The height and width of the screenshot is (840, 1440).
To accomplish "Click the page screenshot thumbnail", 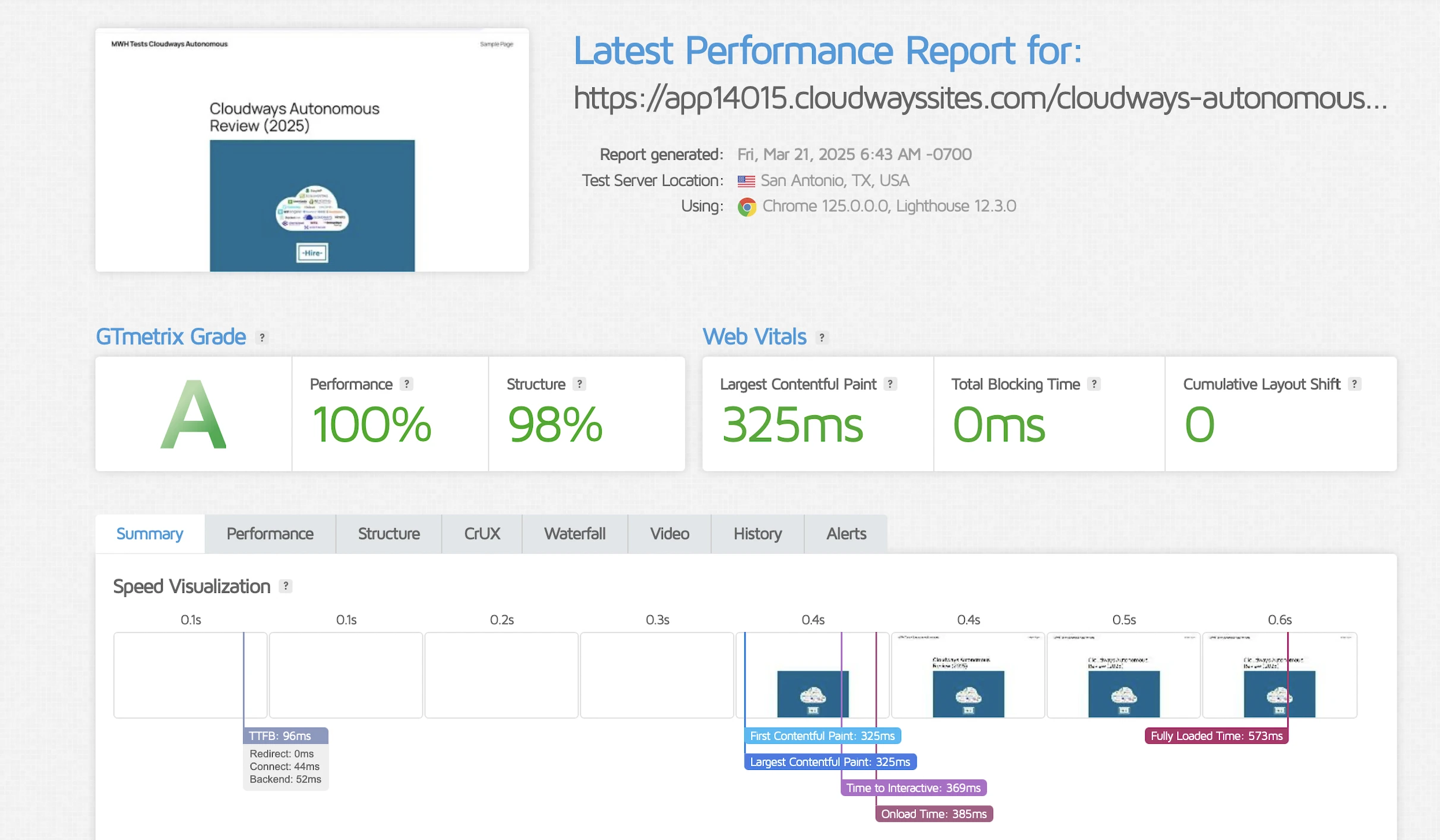I will (x=312, y=150).
